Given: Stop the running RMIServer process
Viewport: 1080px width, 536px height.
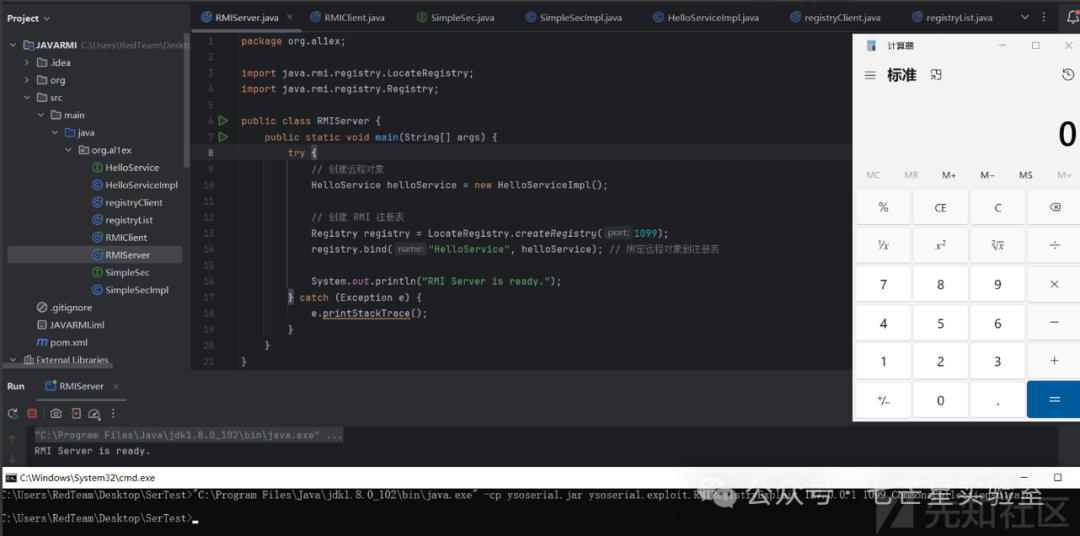Looking at the screenshot, I should click(32, 413).
